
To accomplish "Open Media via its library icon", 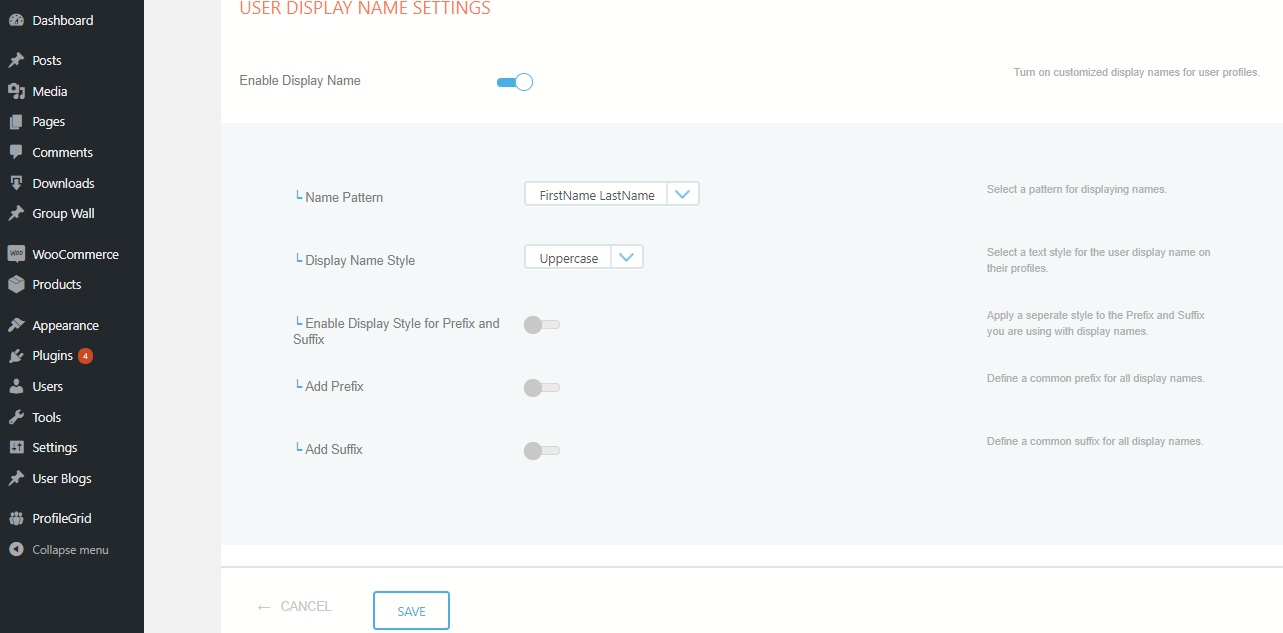I will point(15,91).
